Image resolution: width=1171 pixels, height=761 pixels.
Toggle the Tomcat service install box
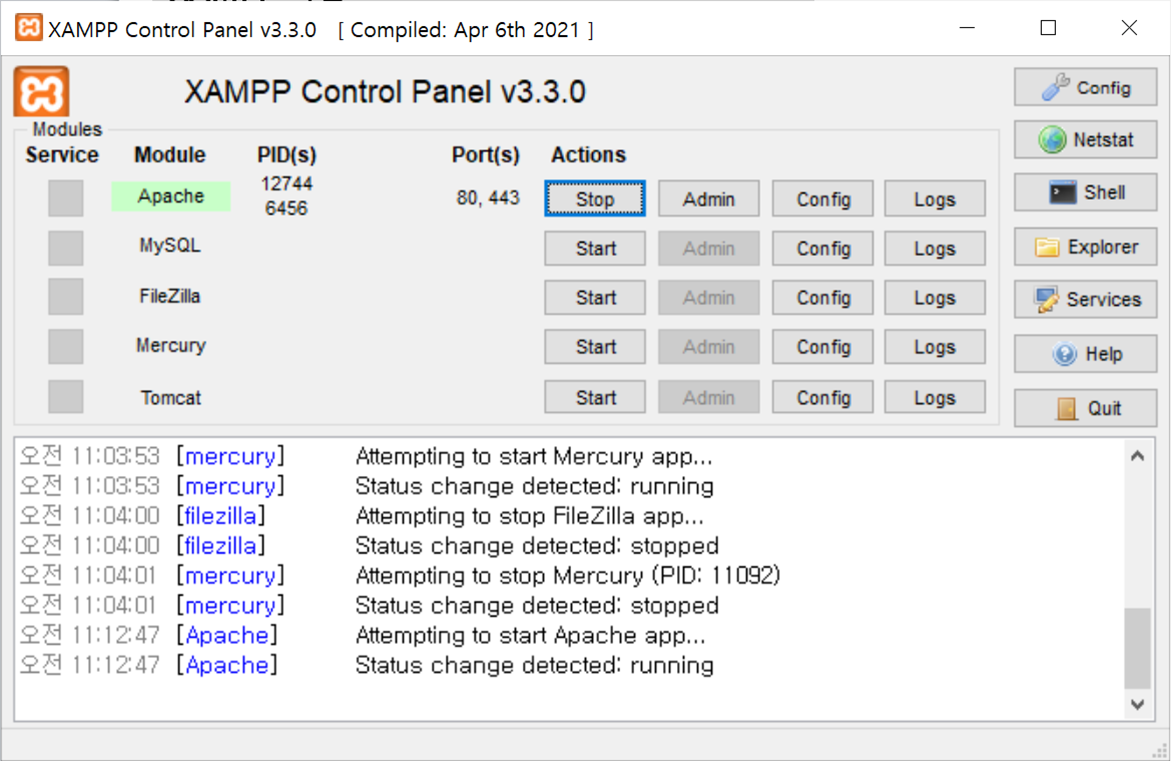[x=66, y=397]
